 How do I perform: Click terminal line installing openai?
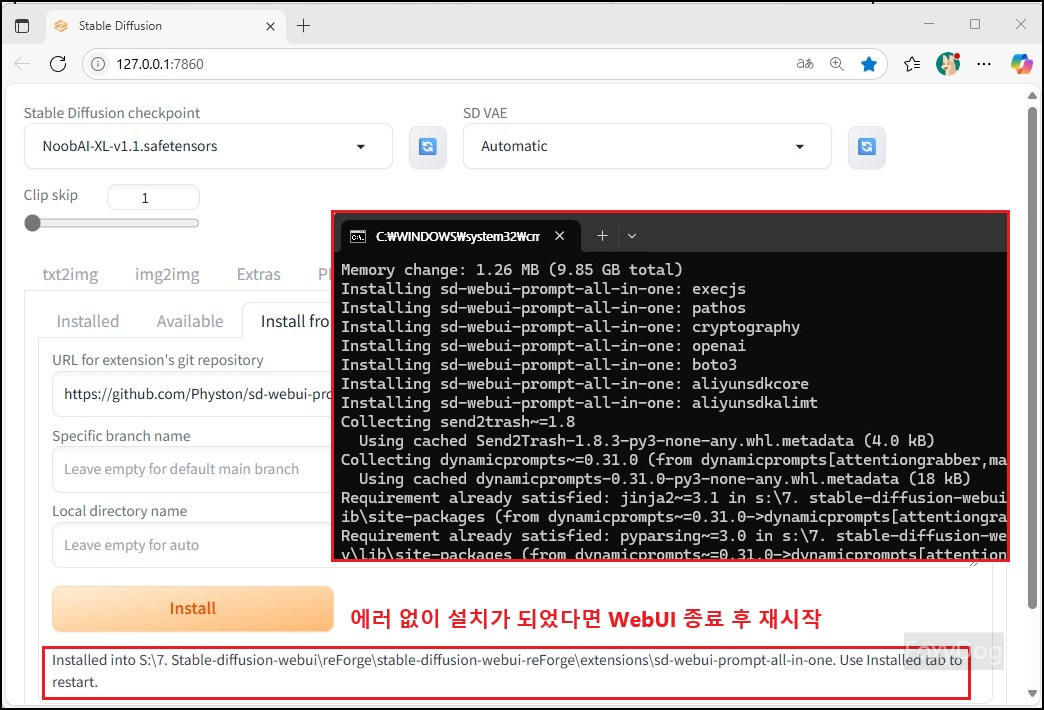click(543, 346)
